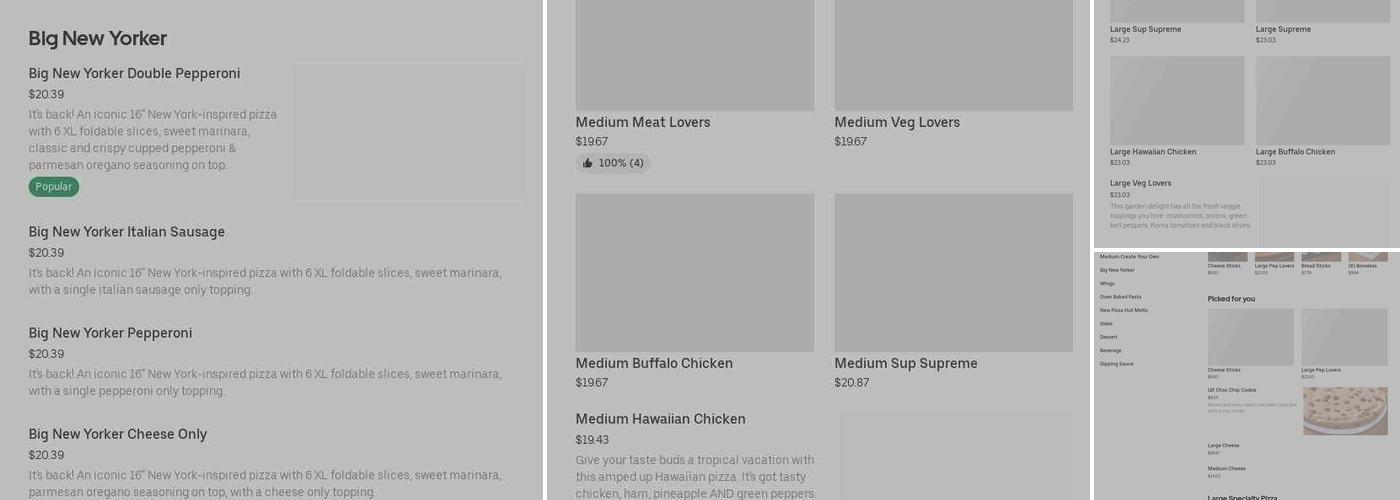
Task: Click the Ult Choc Chip Cookie photo
Action: tap(1344, 410)
